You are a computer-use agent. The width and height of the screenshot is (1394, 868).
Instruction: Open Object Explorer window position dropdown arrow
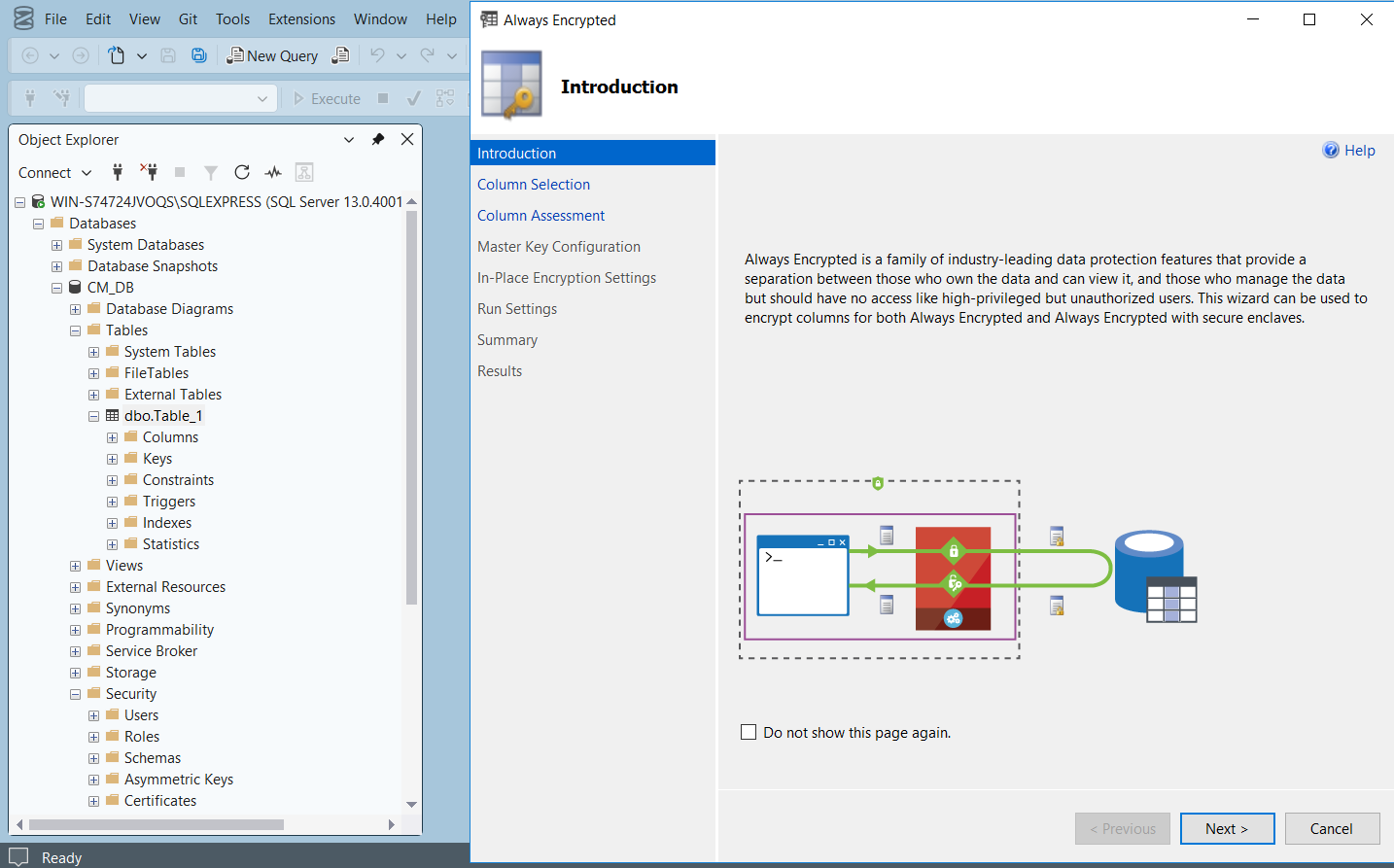click(x=349, y=139)
